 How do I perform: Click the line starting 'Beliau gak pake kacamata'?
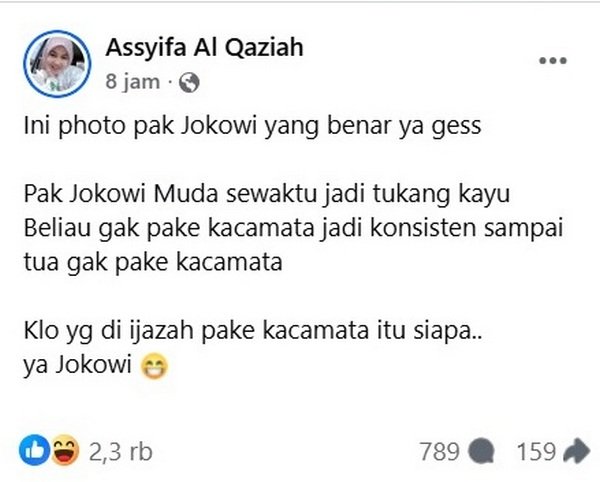click(x=293, y=228)
